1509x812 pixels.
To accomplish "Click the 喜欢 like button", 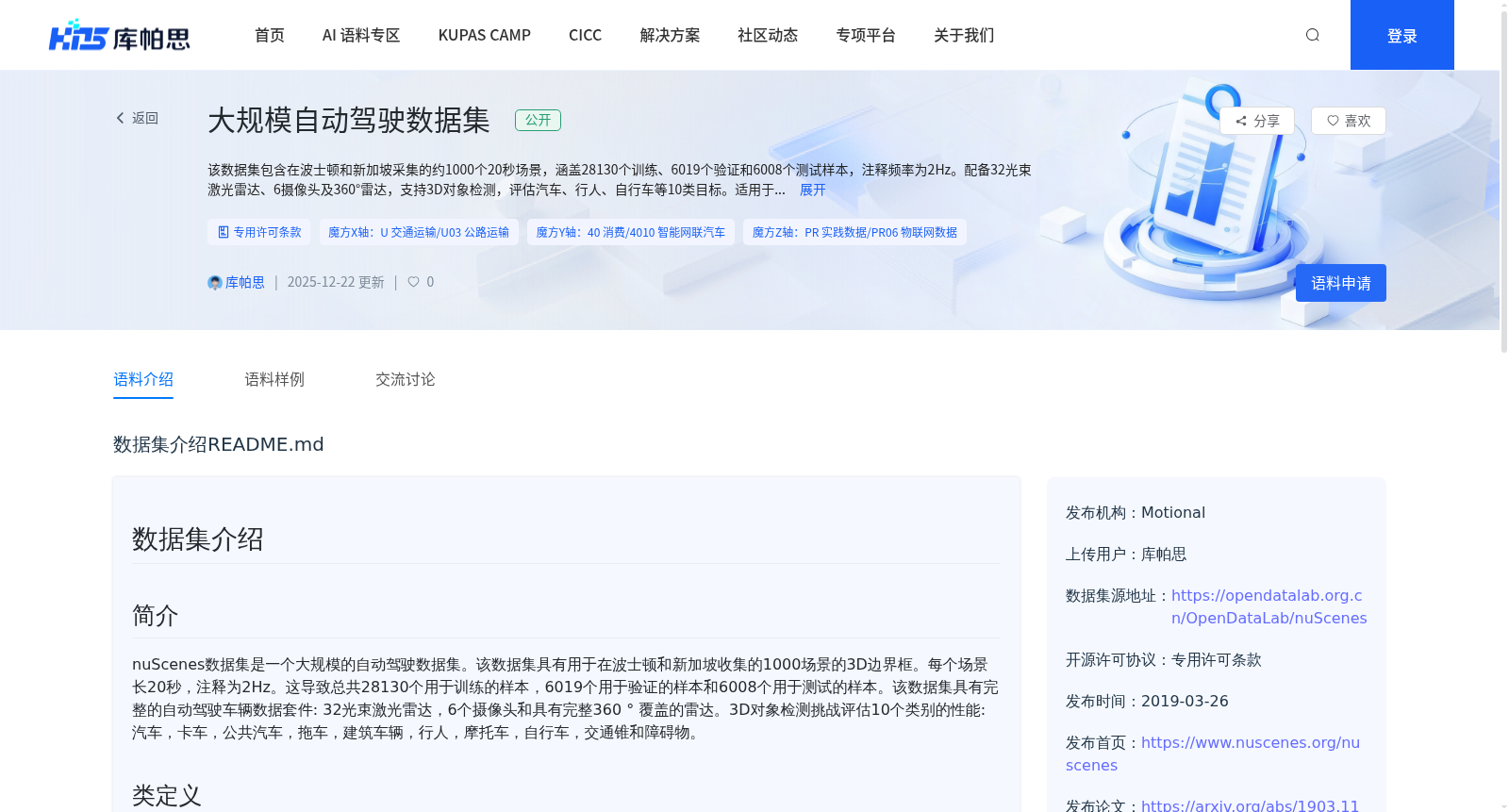I will (1348, 121).
